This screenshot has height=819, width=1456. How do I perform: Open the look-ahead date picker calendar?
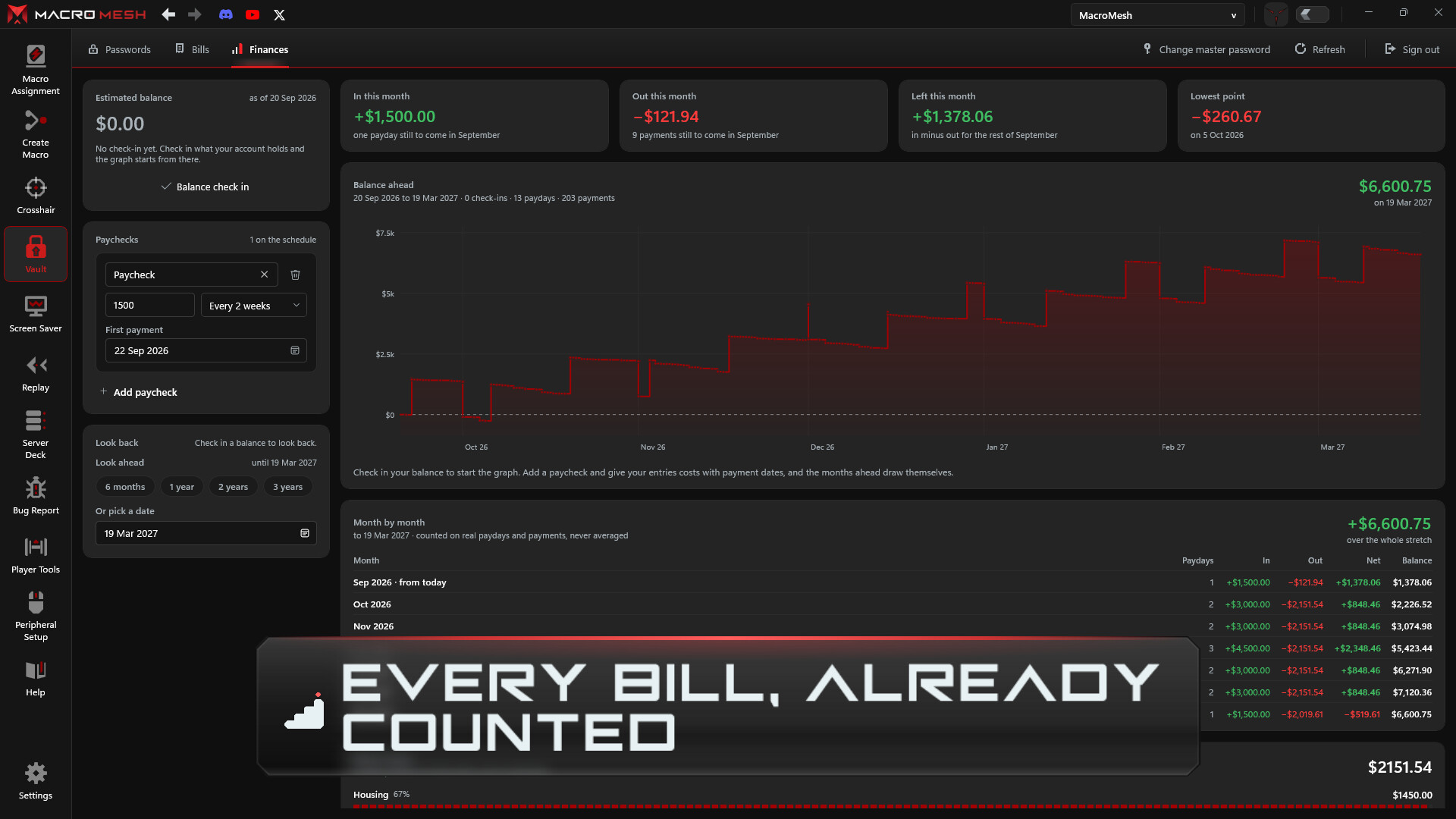[305, 533]
